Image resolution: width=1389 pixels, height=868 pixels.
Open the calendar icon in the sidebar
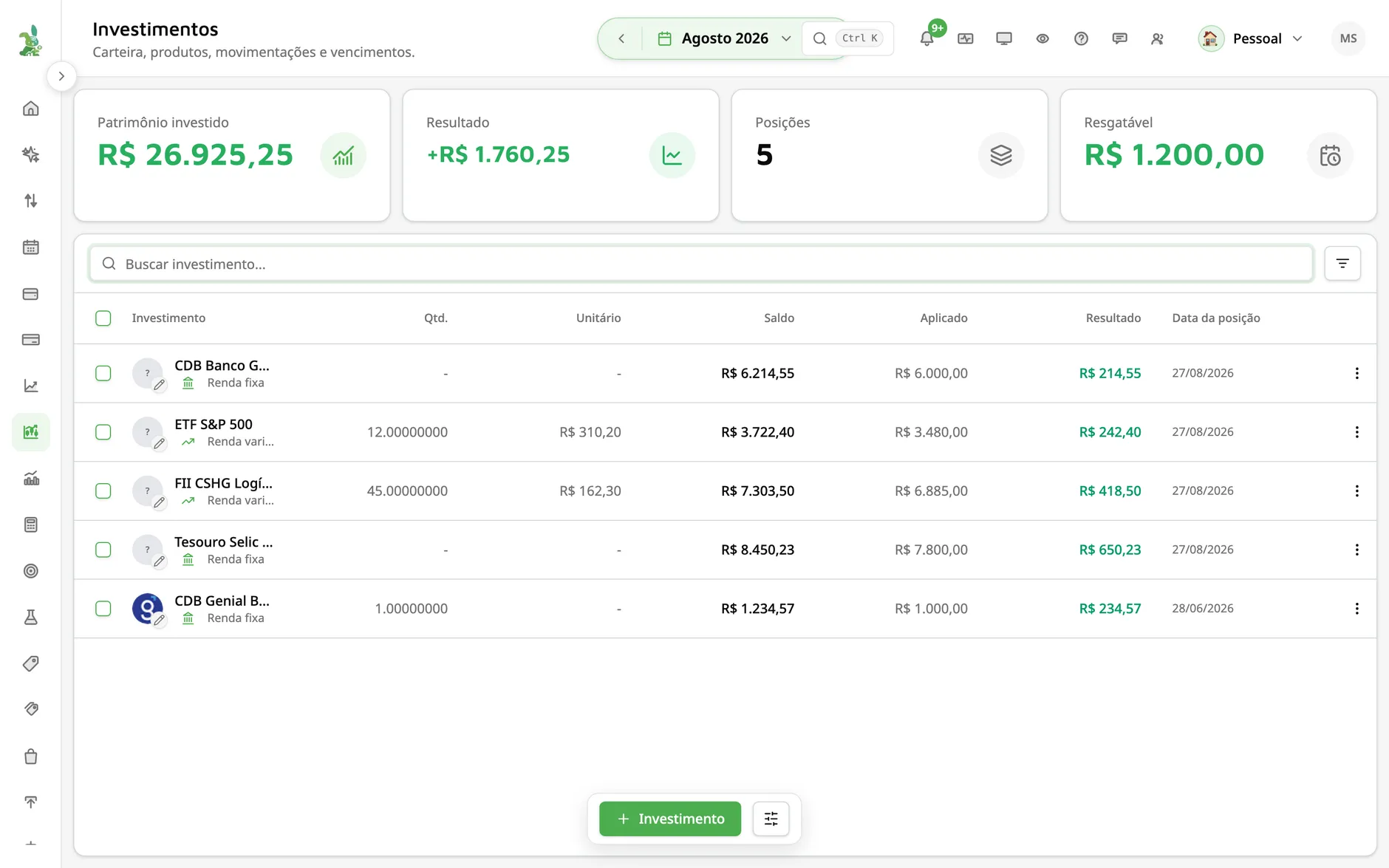[x=31, y=247]
